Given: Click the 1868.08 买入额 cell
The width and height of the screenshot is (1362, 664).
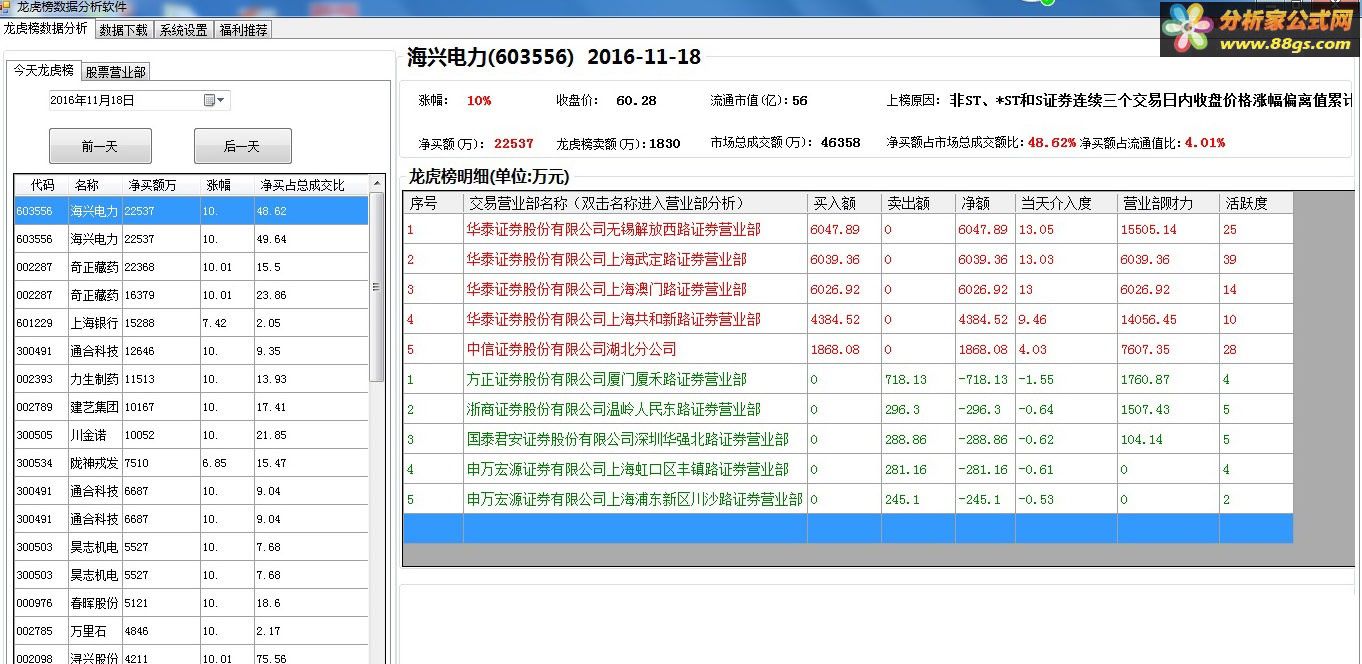Looking at the screenshot, I should pyautogui.click(x=844, y=349).
